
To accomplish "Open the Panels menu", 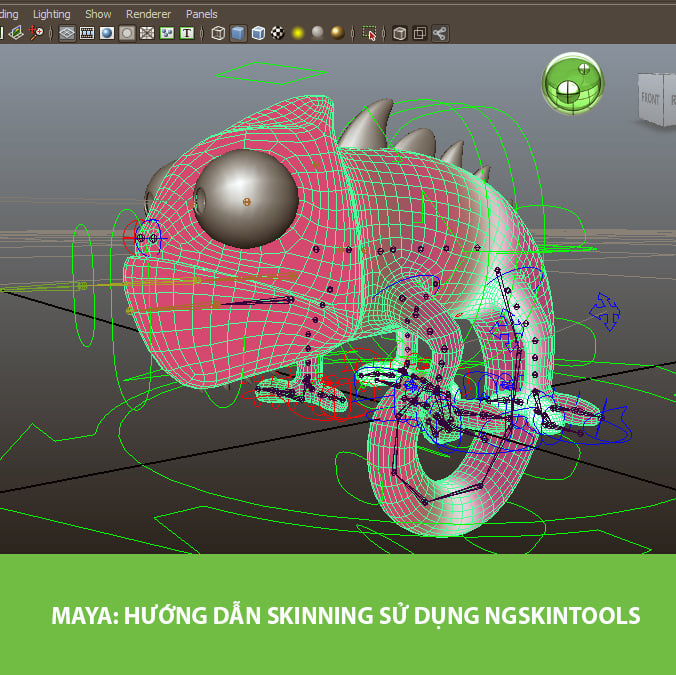I will click(201, 14).
